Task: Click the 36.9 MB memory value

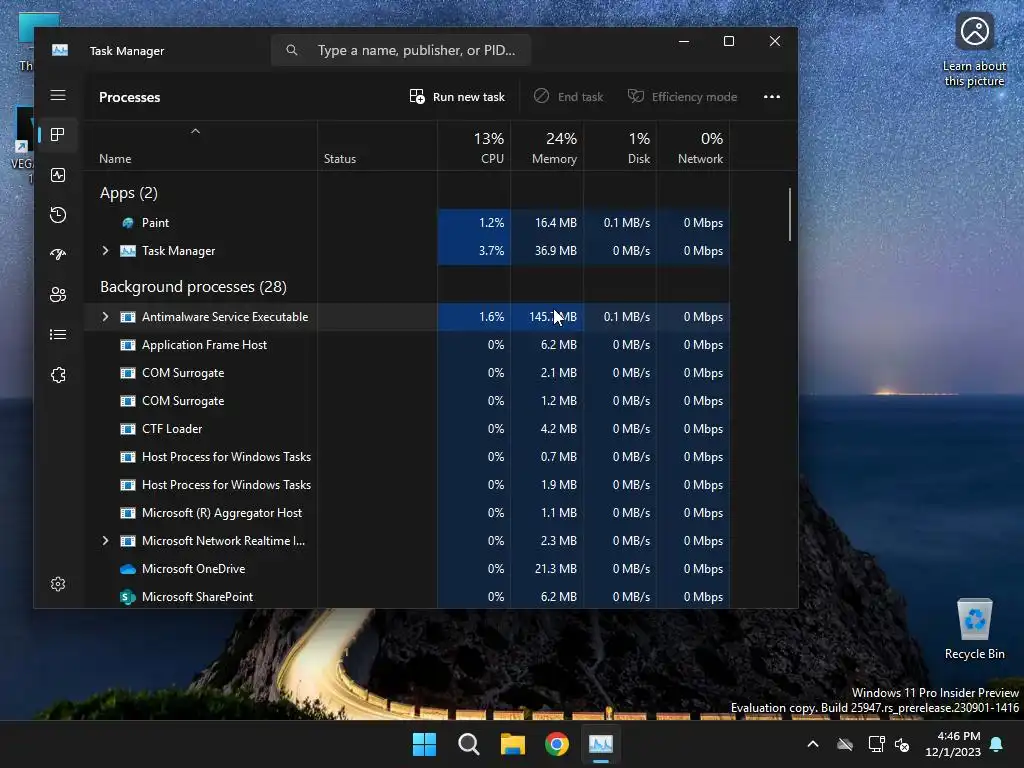Action: (556, 251)
